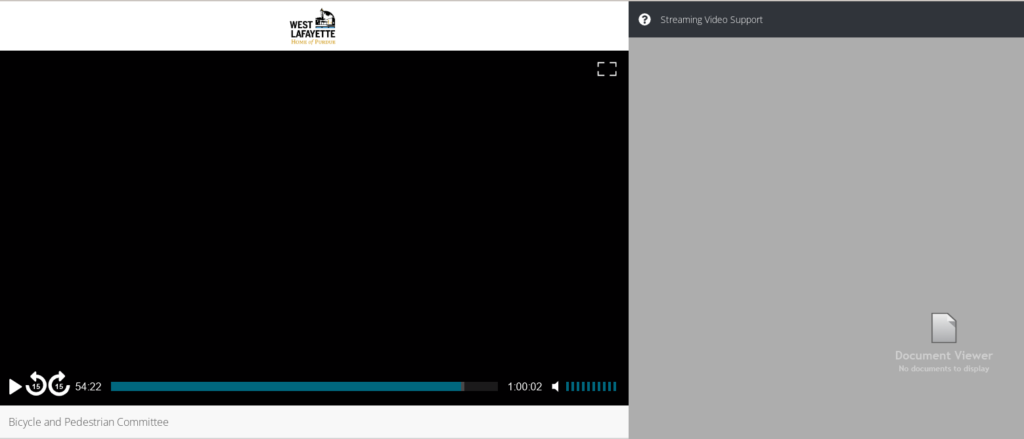
Task: Mute audio with the speaker icon
Action: (556, 387)
